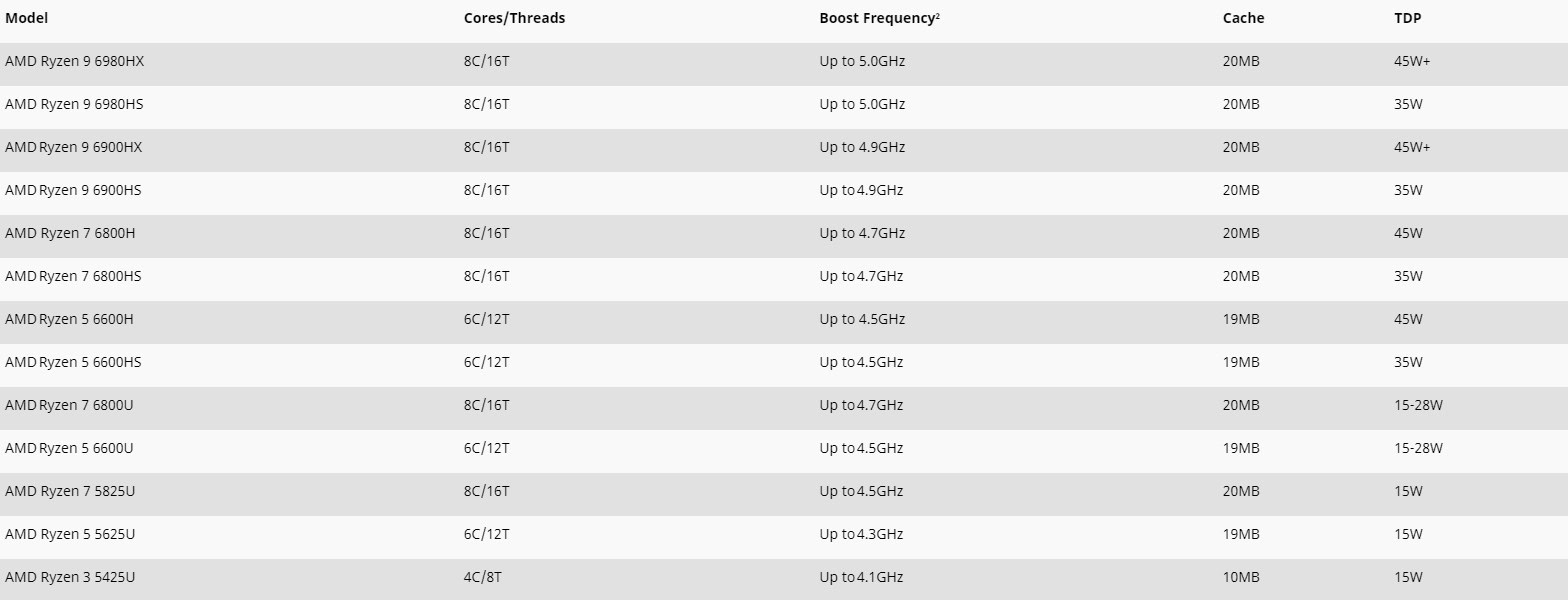Click the Model column header
Viewport: 1568px width, 600px height.
tap(27, 18)
